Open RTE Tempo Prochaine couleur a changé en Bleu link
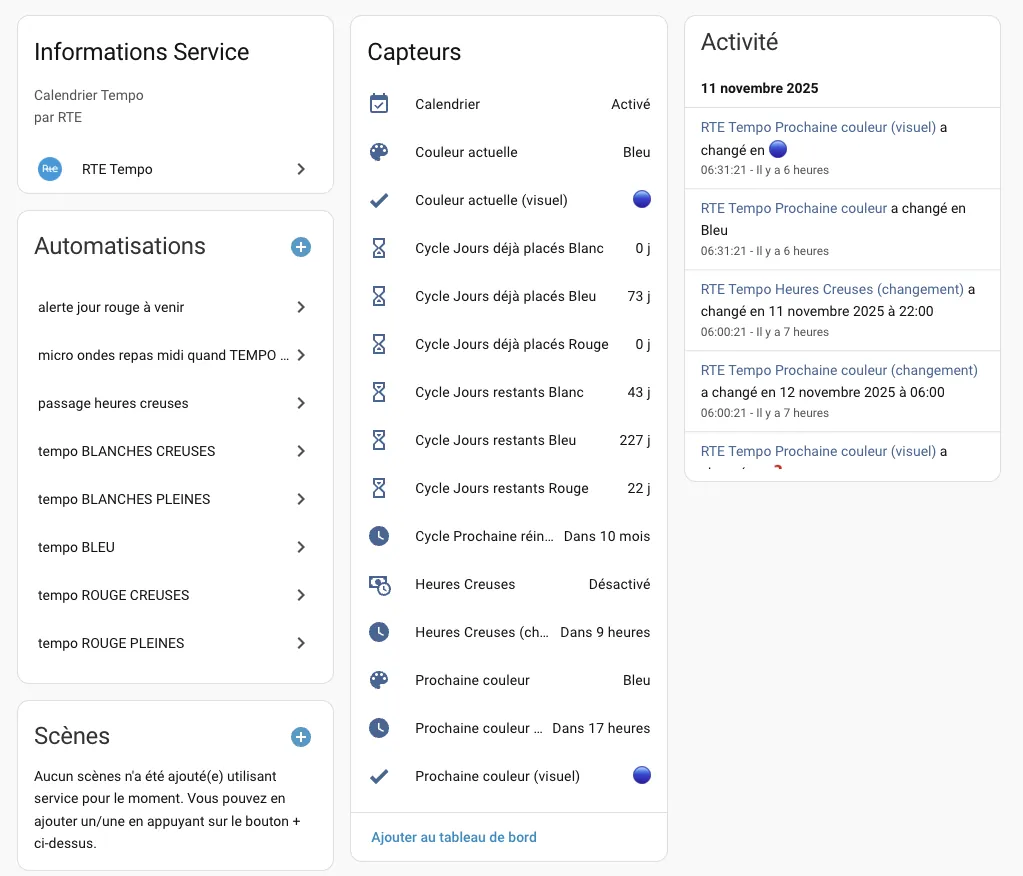 (794, 208)
